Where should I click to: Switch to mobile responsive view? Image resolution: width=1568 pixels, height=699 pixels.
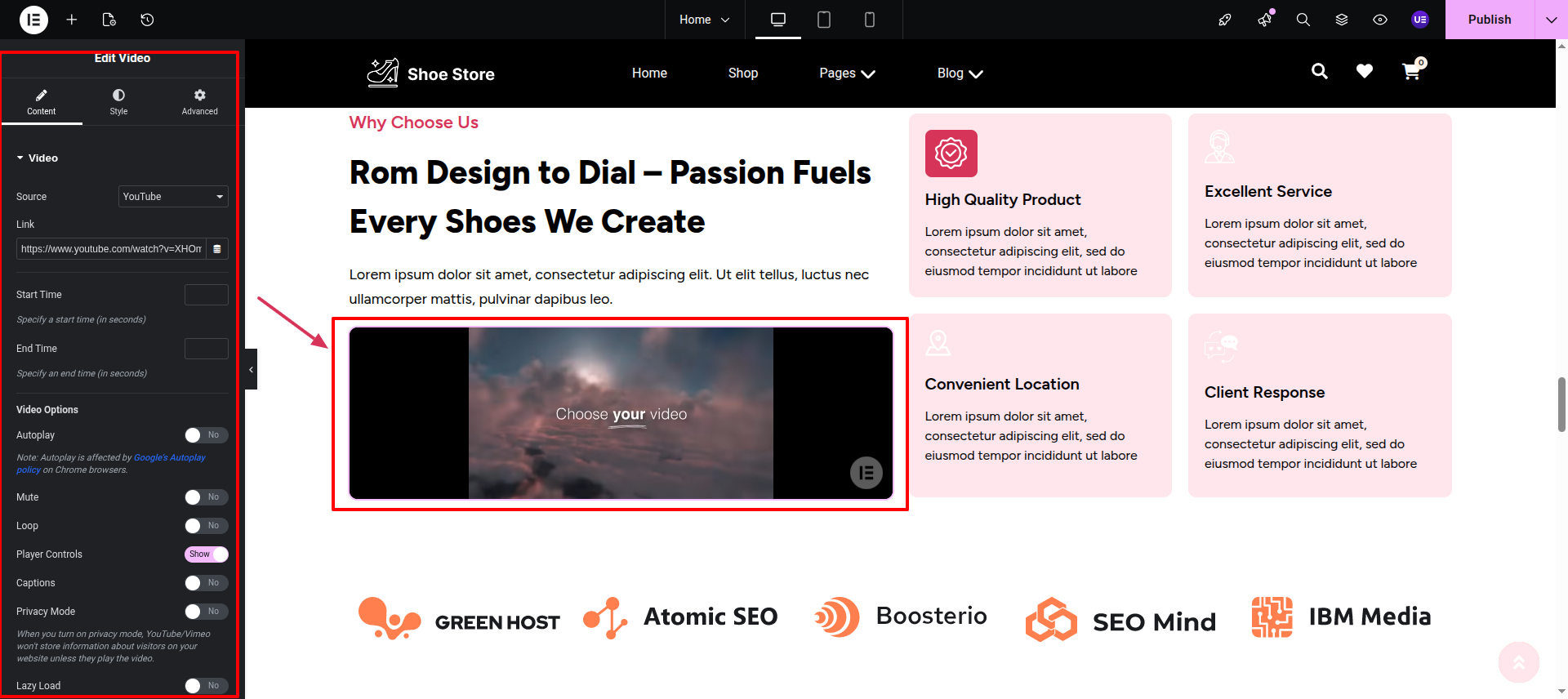(870, 20)
